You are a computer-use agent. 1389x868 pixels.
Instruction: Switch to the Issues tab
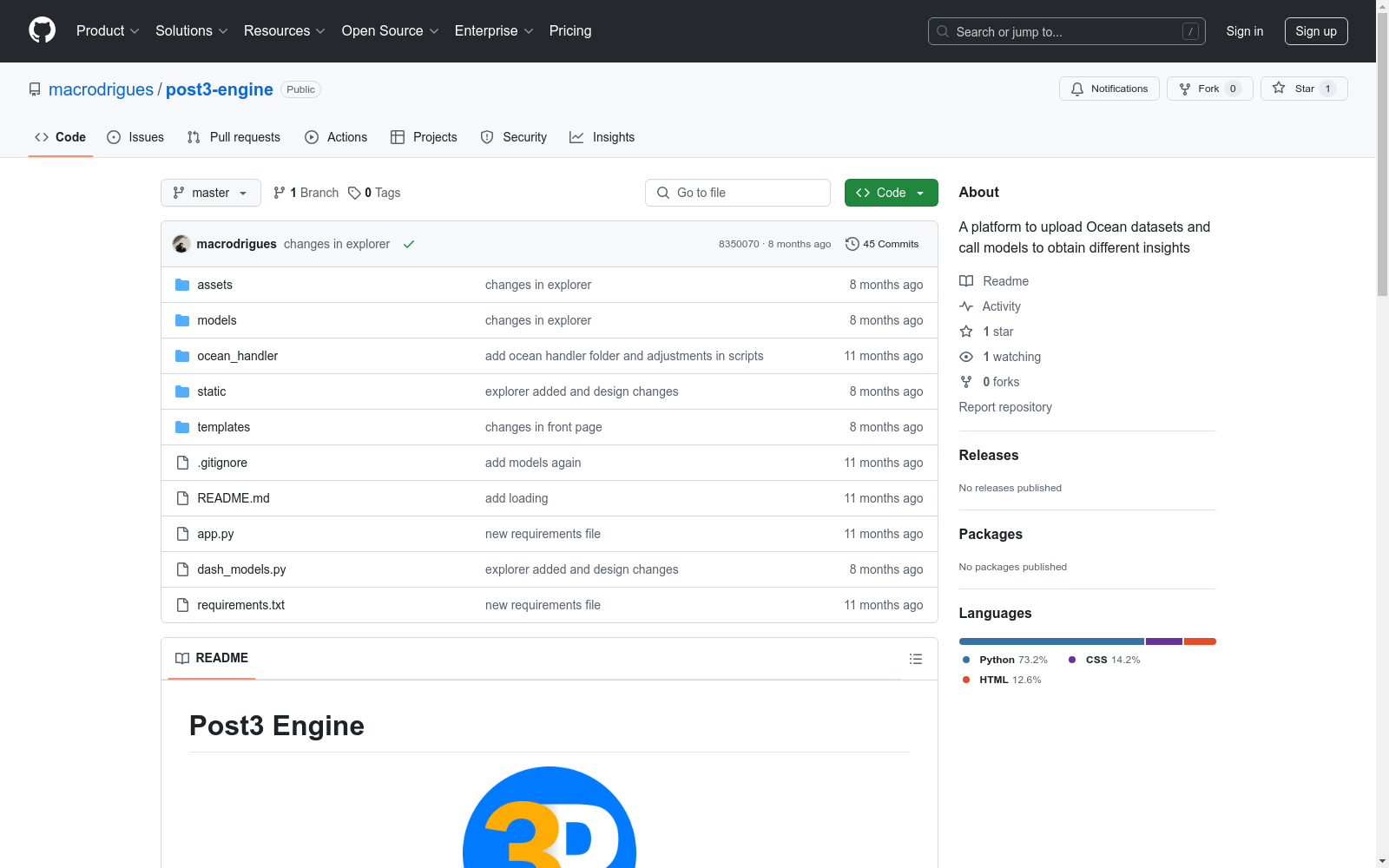[x=135, y=137]
